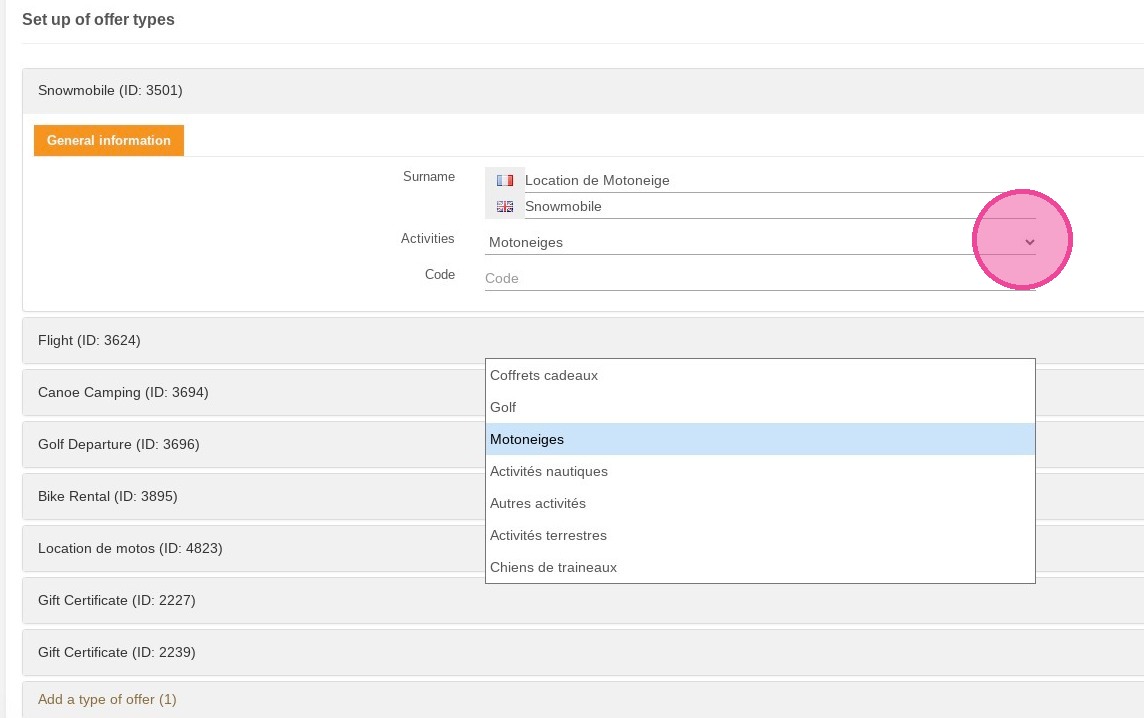The image size is (1144, 718).
Task: Click the UK flag icon
Action: (x=505, y=206)
